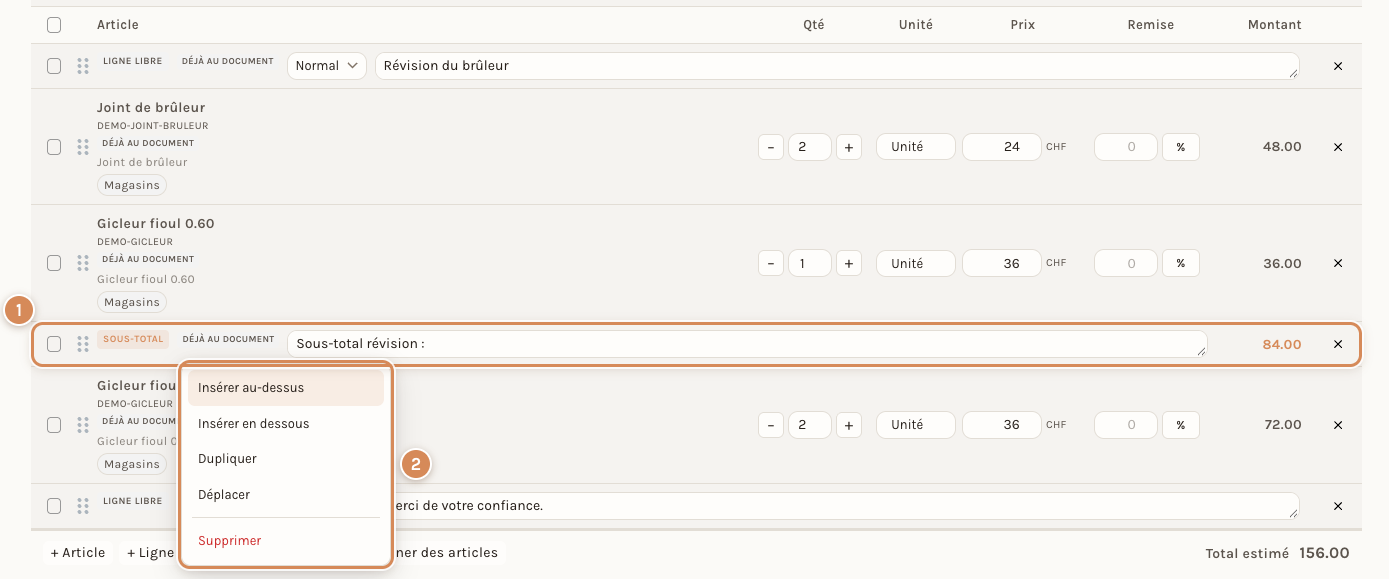Screen dimensions: 1389x579
Task: Check the Révision du brûleur line checkbox
Action: (54, 66)
